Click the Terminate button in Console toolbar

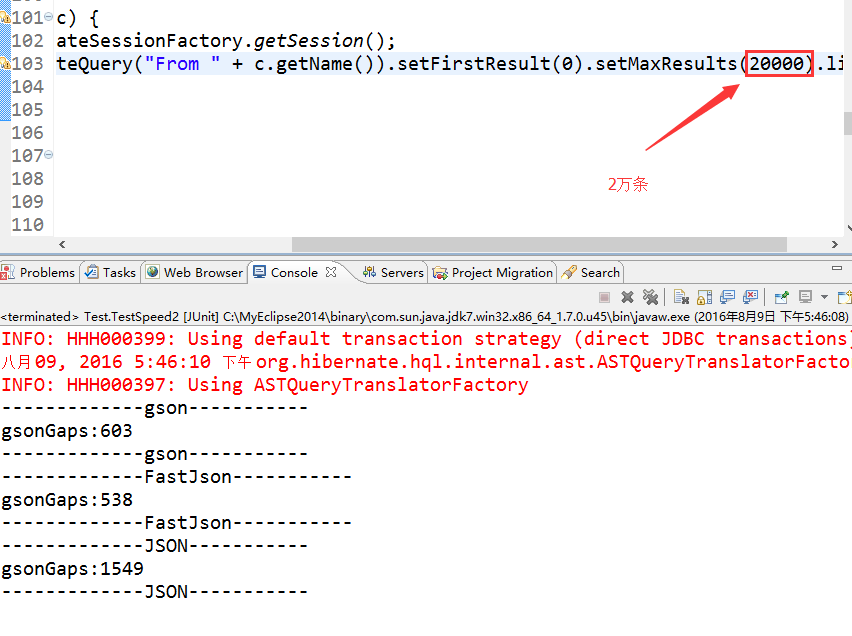click(604, 297)
